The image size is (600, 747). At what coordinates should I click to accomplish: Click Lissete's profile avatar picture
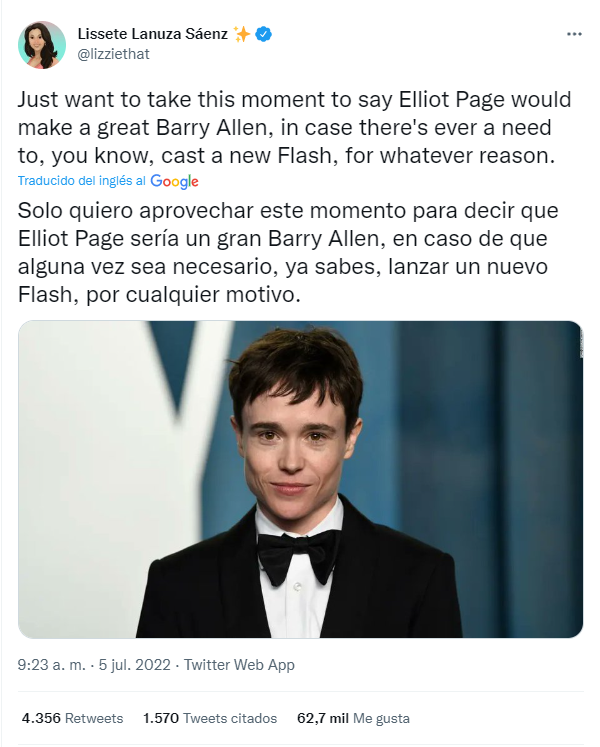(42, 45)
